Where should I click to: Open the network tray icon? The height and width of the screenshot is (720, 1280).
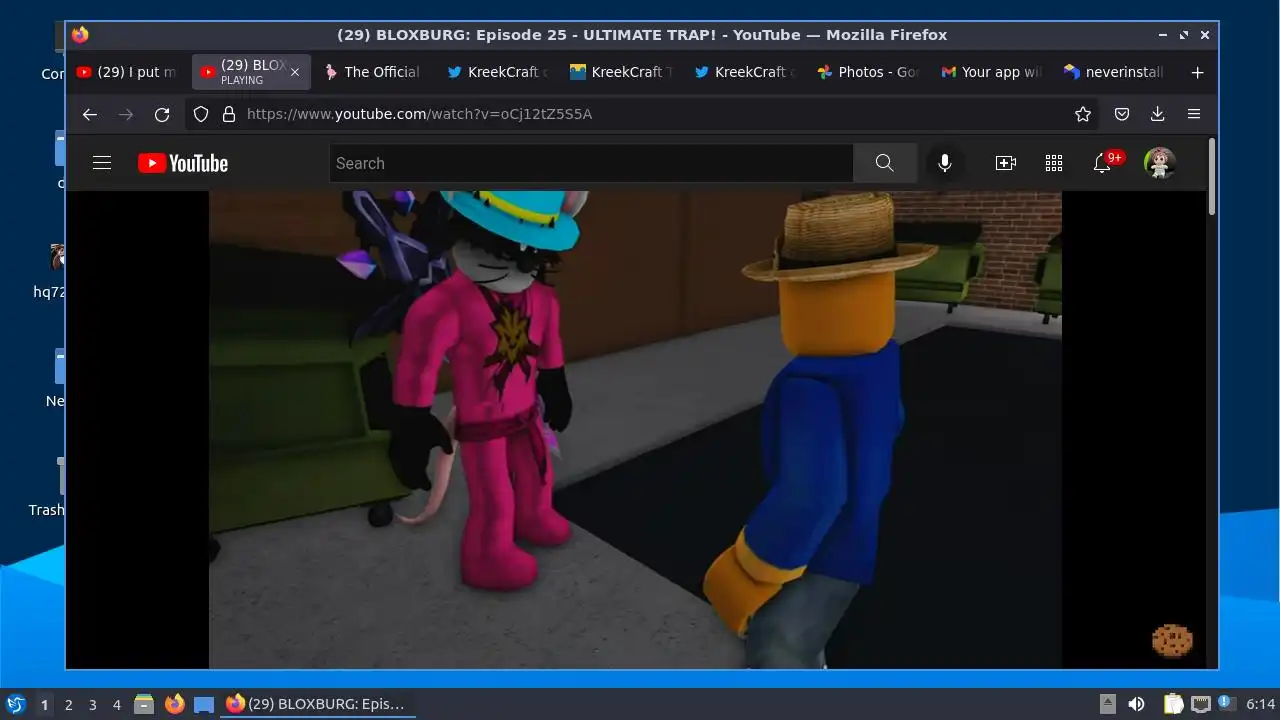point(1200,704)
